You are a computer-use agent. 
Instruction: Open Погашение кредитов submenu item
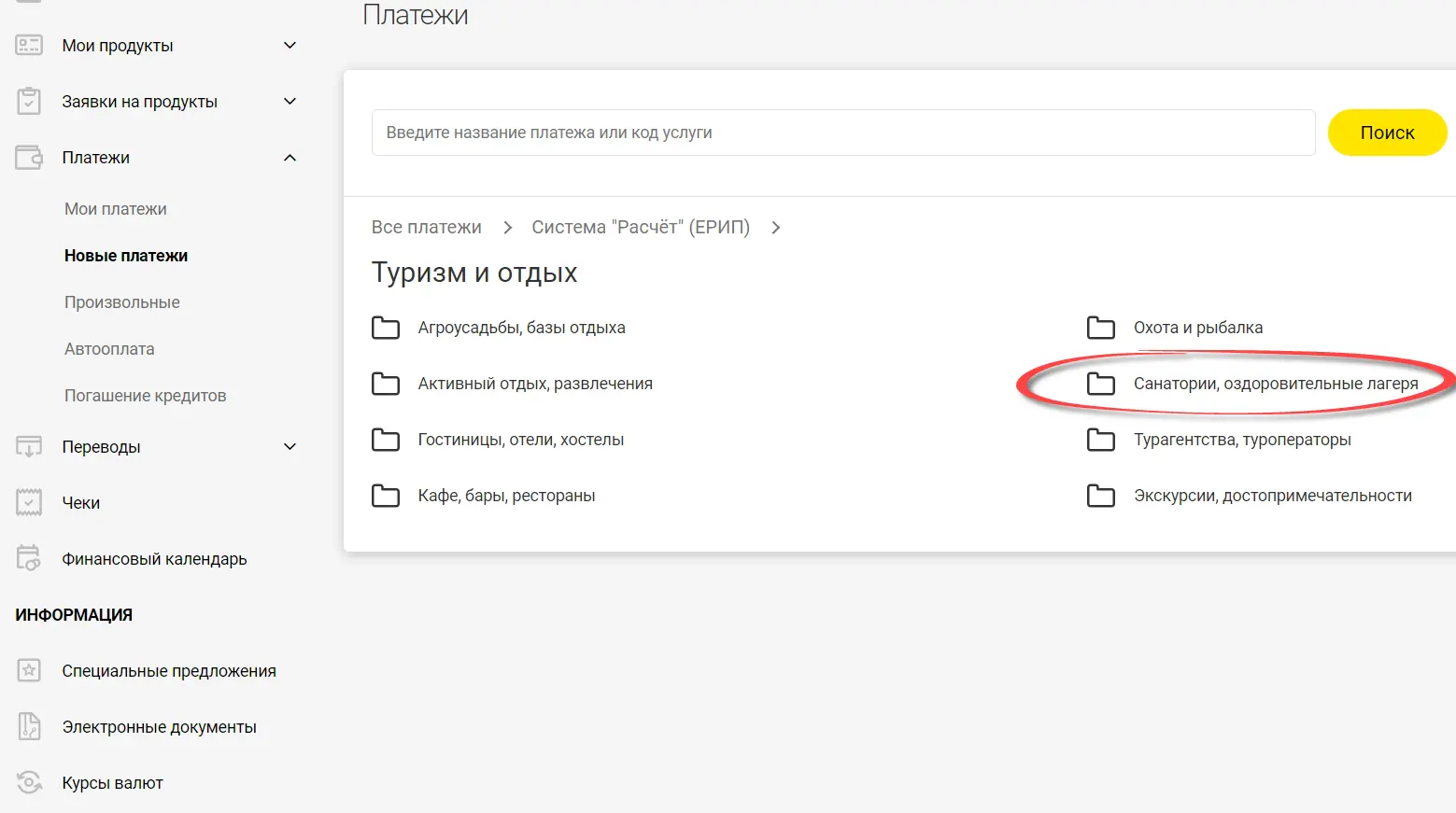145,396
